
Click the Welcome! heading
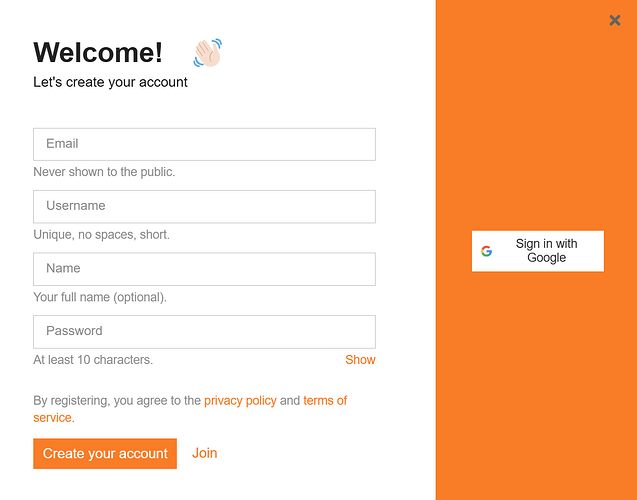click(x=98, y=52)
